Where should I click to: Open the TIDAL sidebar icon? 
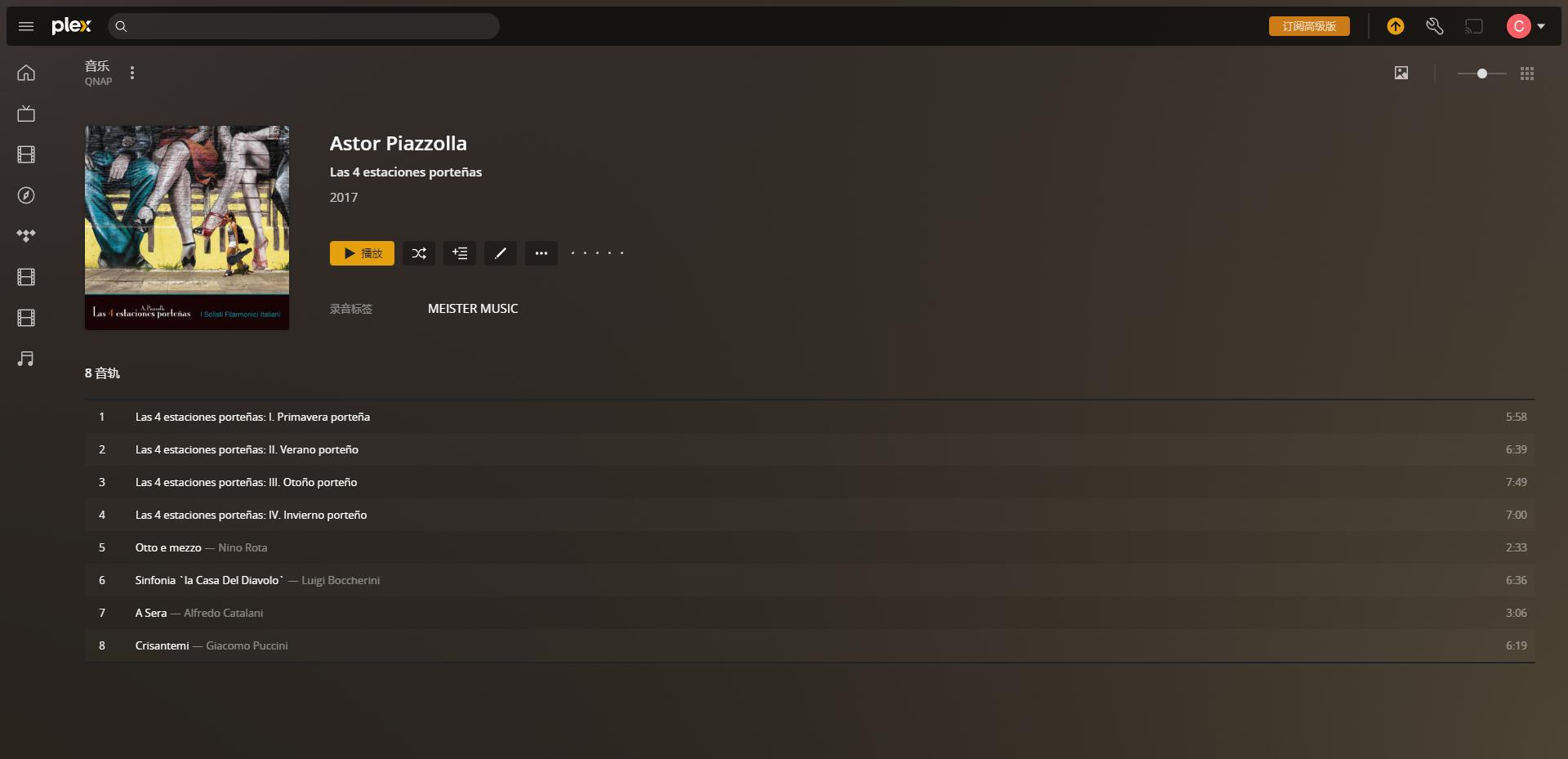26,236
